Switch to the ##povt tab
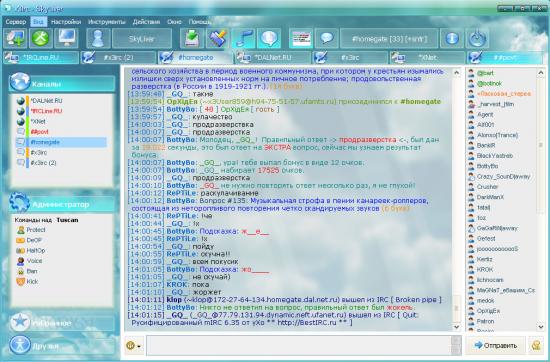550x362 pixels. coord(505,58)
